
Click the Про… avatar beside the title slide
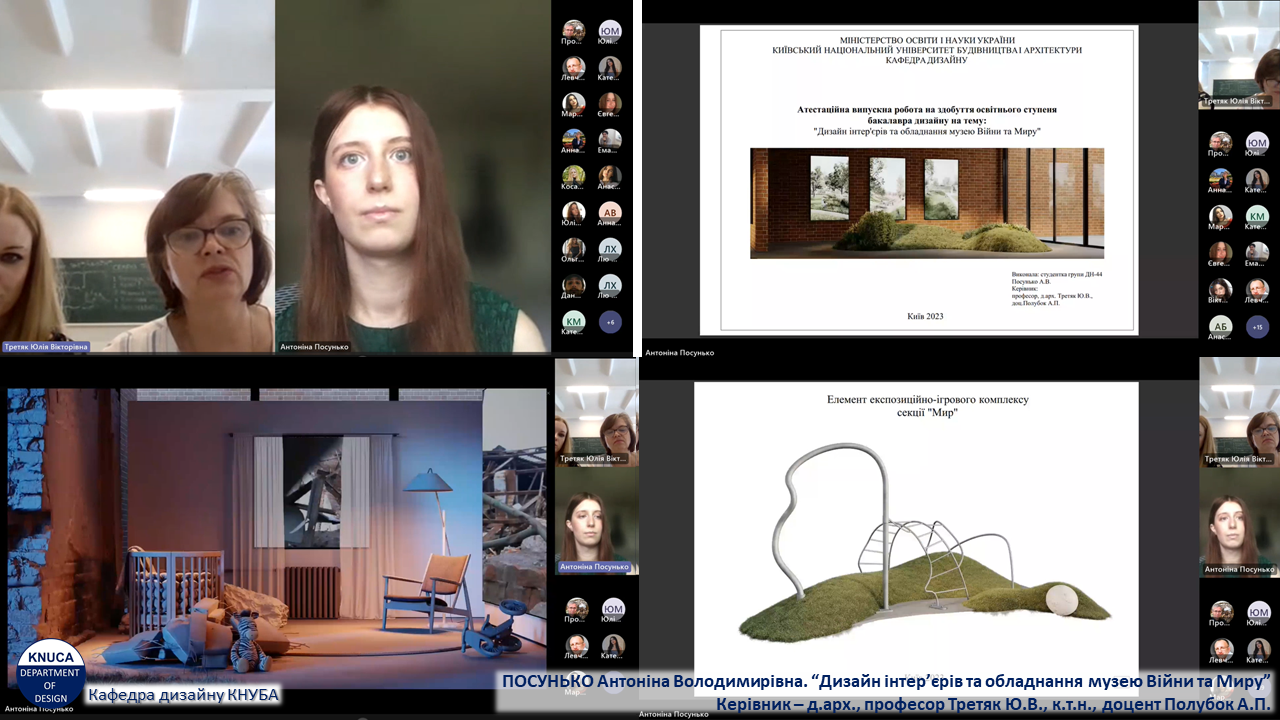[1220, 143]
